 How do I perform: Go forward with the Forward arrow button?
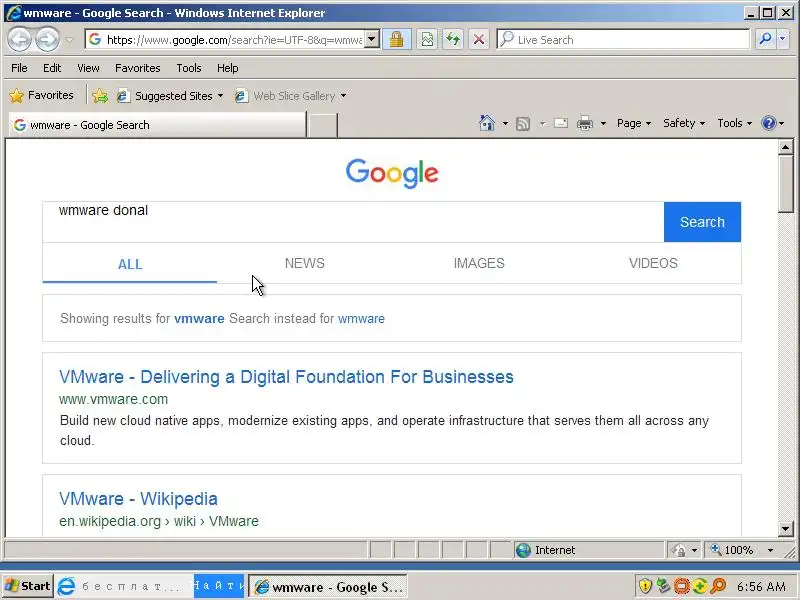pos(47,39)
